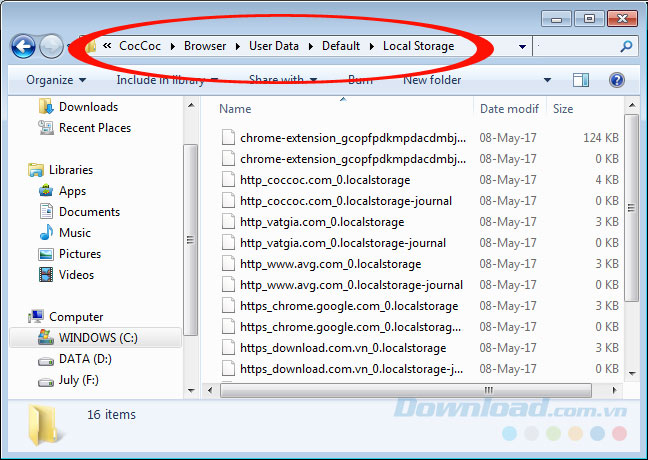Click the navigation pane scroll up arrow
The image size is (648, 460).
tap(191, 105)
